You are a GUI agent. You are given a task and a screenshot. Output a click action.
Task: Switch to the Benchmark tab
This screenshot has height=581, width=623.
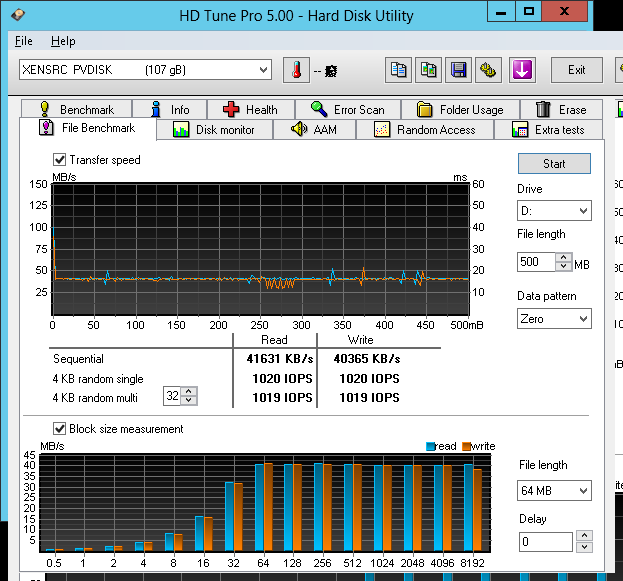[x=76, y=109]
